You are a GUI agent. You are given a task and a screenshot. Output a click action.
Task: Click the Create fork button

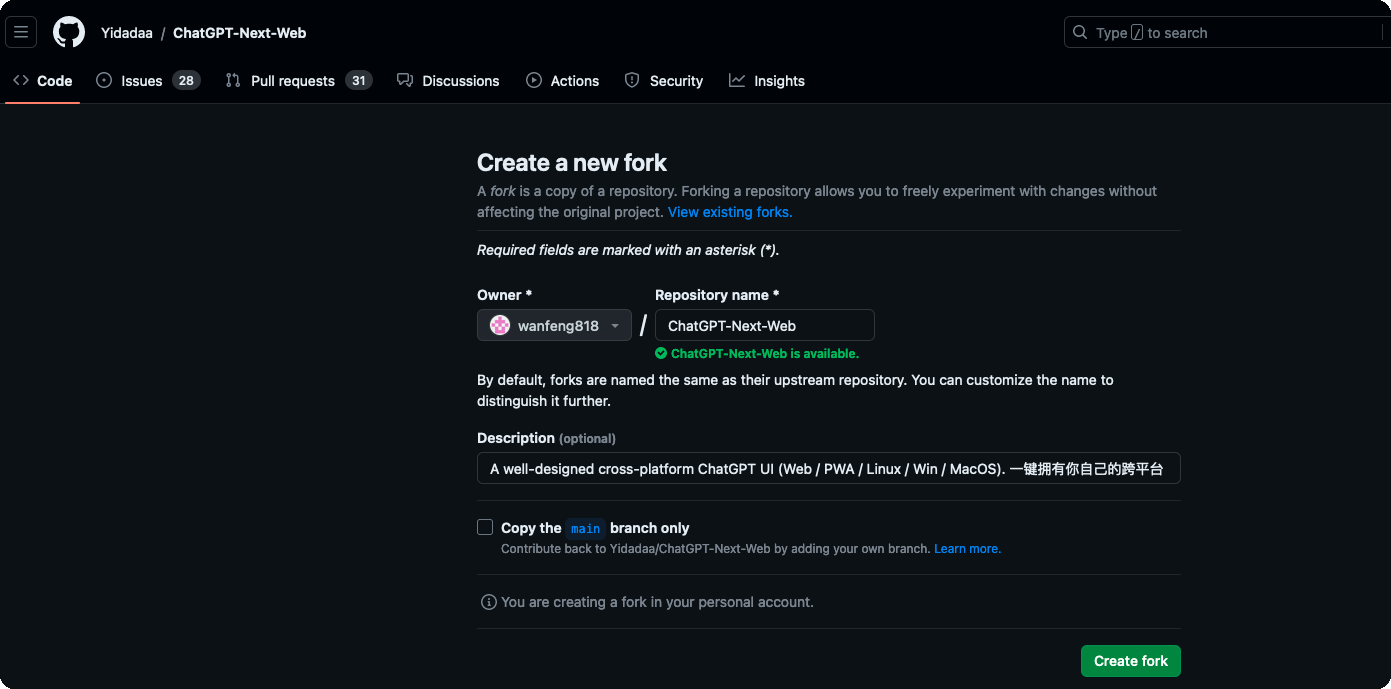tap(1131, 661)
